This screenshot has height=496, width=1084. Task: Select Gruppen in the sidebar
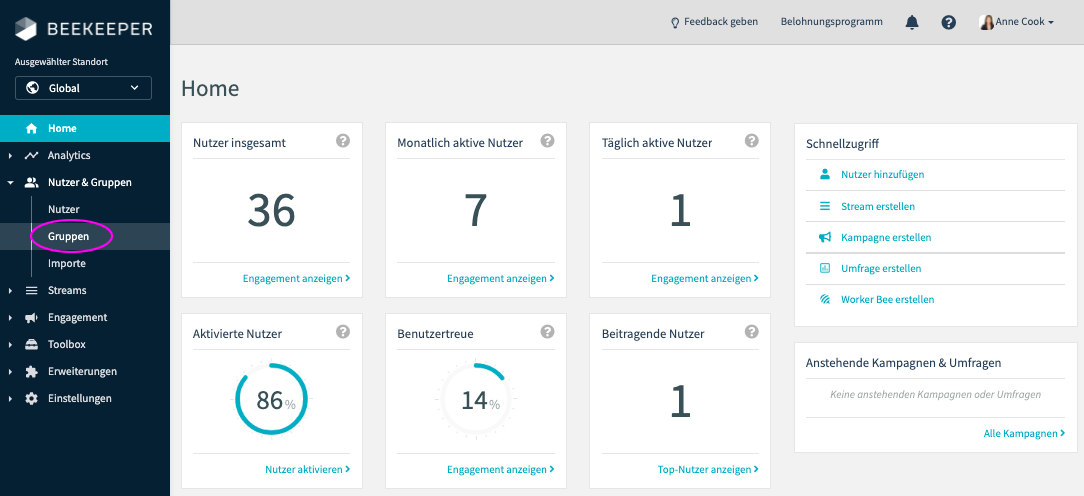point(68,236)
